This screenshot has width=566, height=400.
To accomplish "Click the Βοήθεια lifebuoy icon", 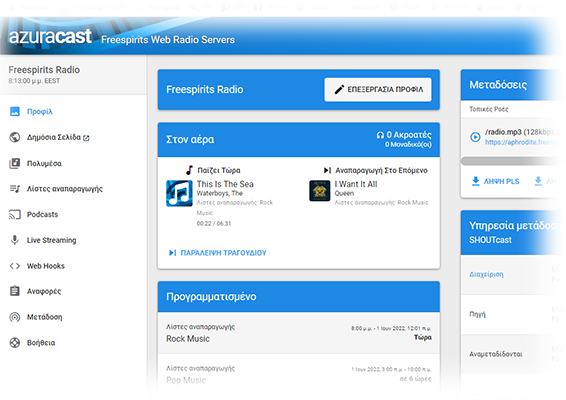I will (14, 343).
